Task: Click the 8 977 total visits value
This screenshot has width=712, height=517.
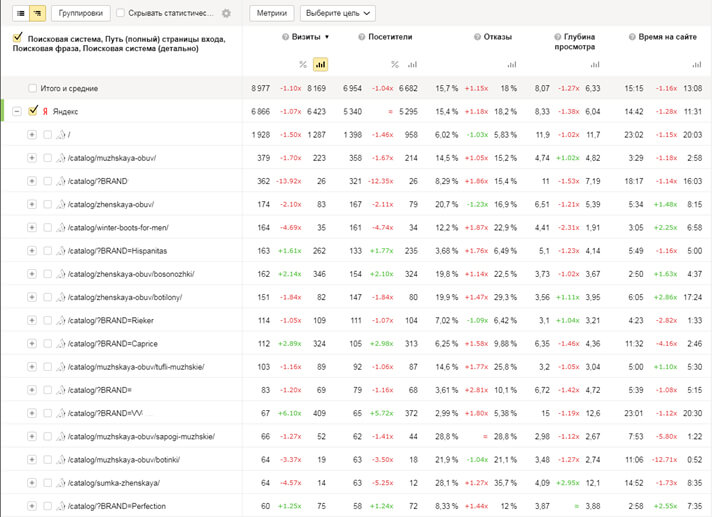Action: pyautogui.click(x=260, y=88)
